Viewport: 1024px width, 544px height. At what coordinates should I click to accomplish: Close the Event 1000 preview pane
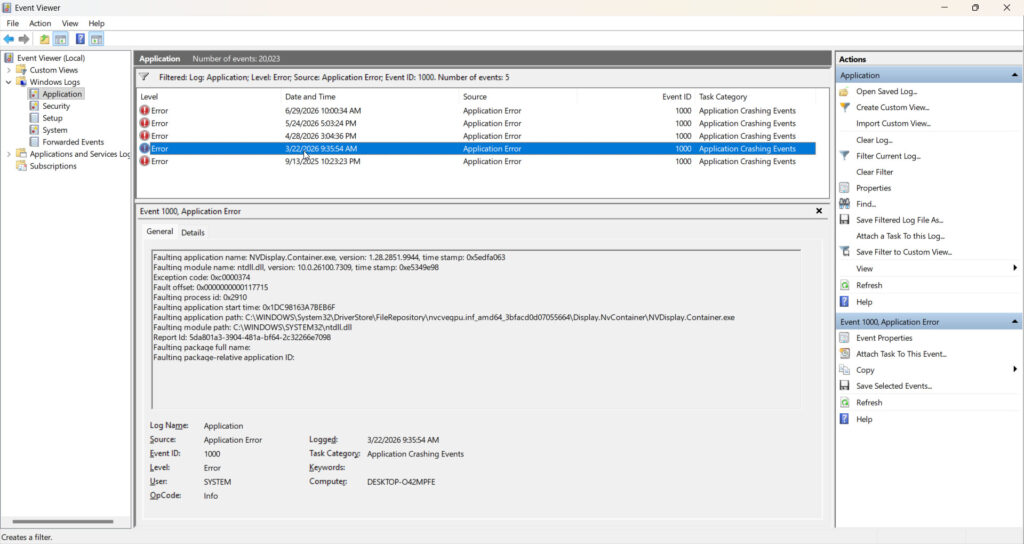coord(819,211)
